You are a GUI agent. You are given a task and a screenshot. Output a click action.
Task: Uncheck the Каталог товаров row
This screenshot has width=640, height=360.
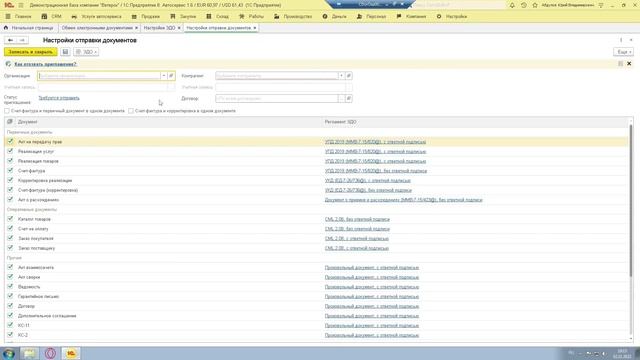[x=10, y=219]
